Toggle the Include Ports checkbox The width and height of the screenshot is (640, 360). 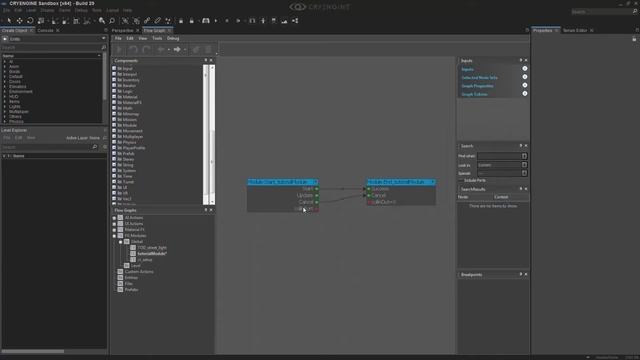461,180
